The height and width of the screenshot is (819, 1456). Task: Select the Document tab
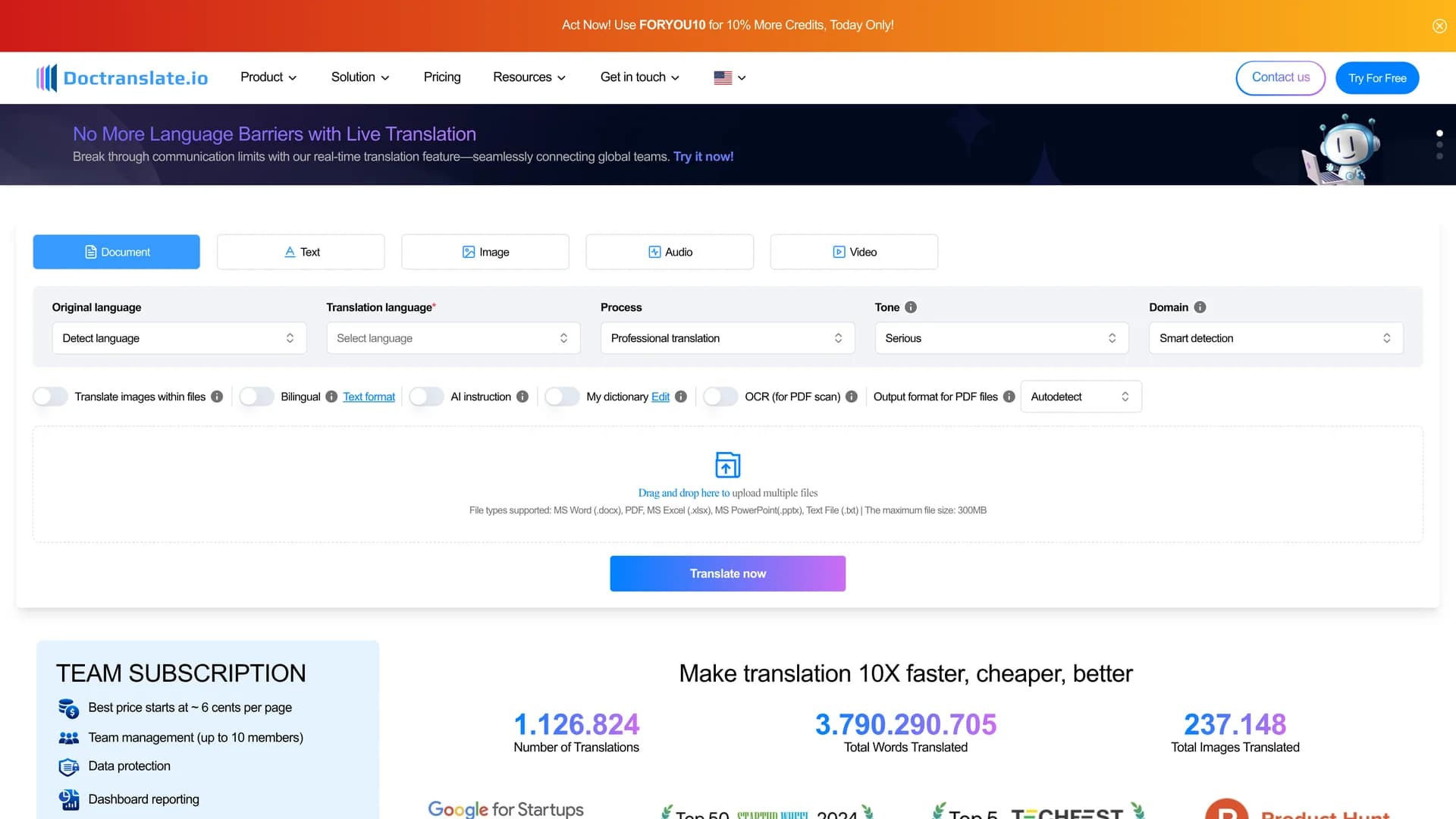(x=117, y=252)
